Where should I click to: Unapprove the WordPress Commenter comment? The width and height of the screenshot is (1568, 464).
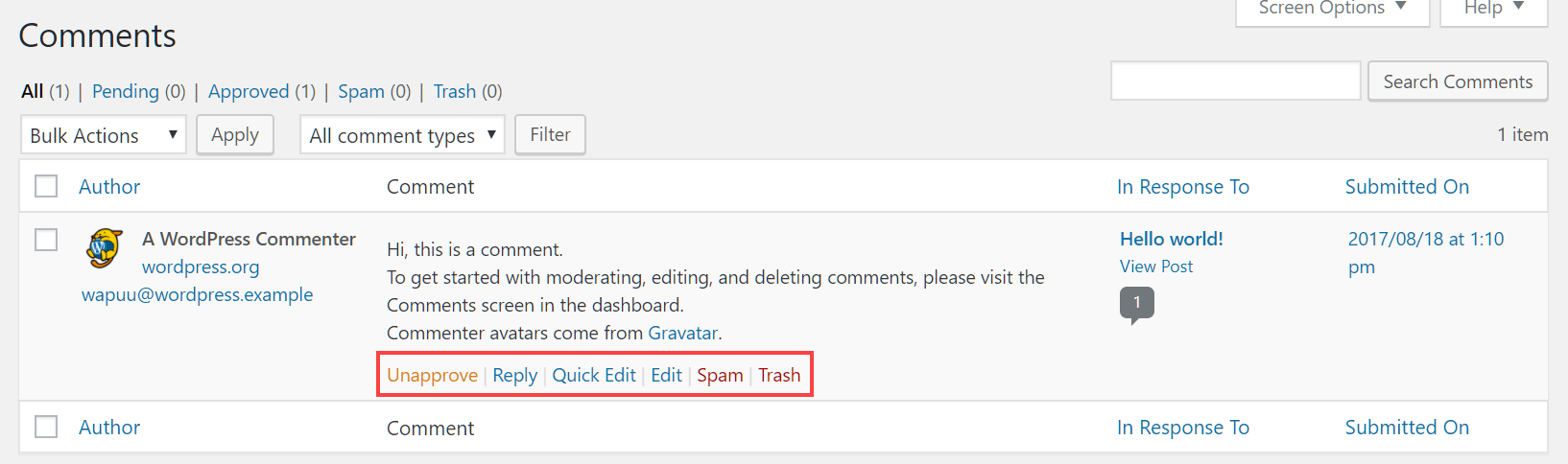(433, 375)
